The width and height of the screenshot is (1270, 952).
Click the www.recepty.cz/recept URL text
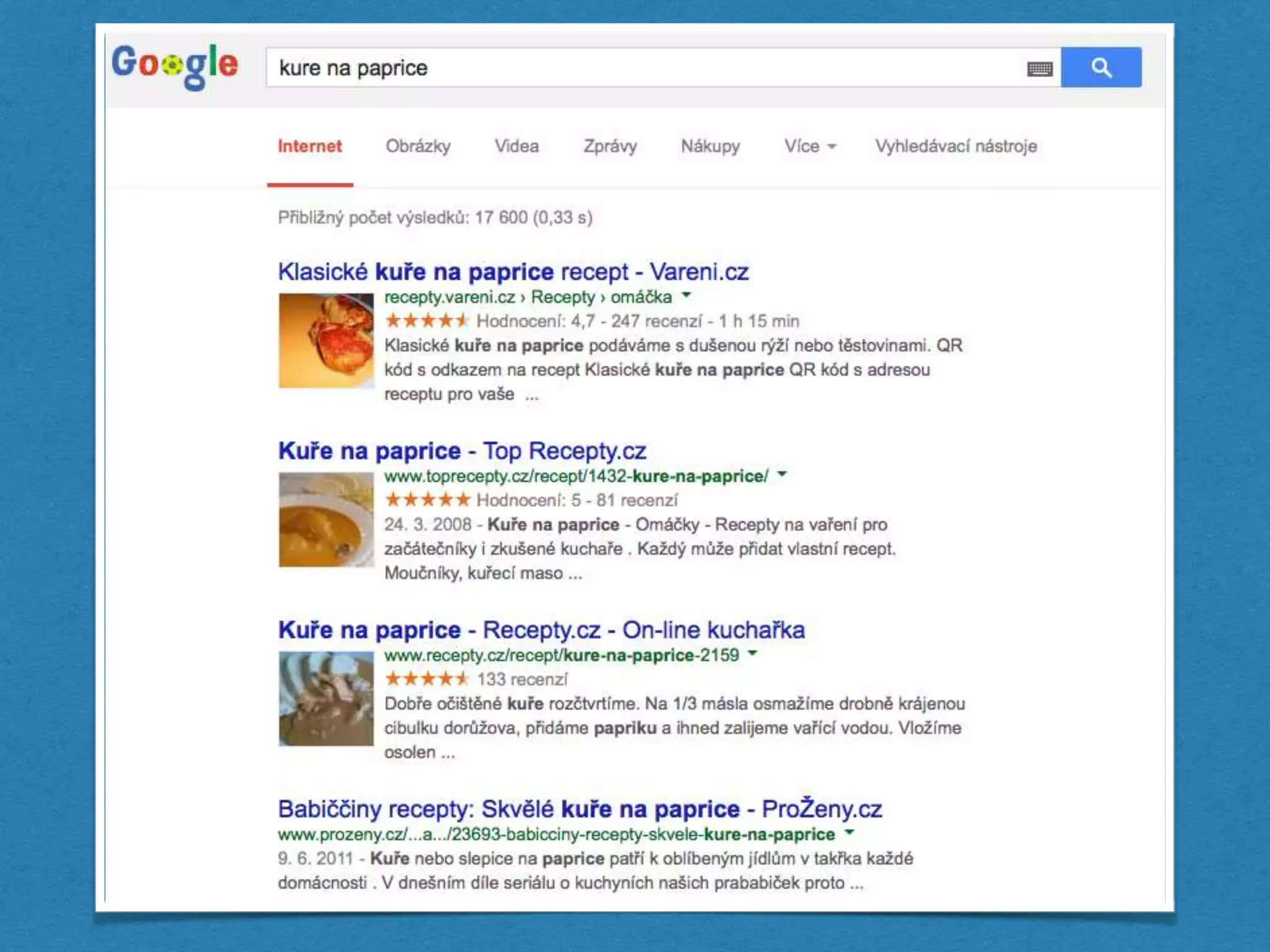pos(562,655)
